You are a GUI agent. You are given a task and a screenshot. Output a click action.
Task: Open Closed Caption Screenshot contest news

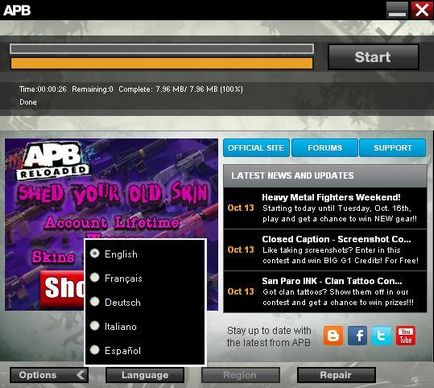coord(325,250)
